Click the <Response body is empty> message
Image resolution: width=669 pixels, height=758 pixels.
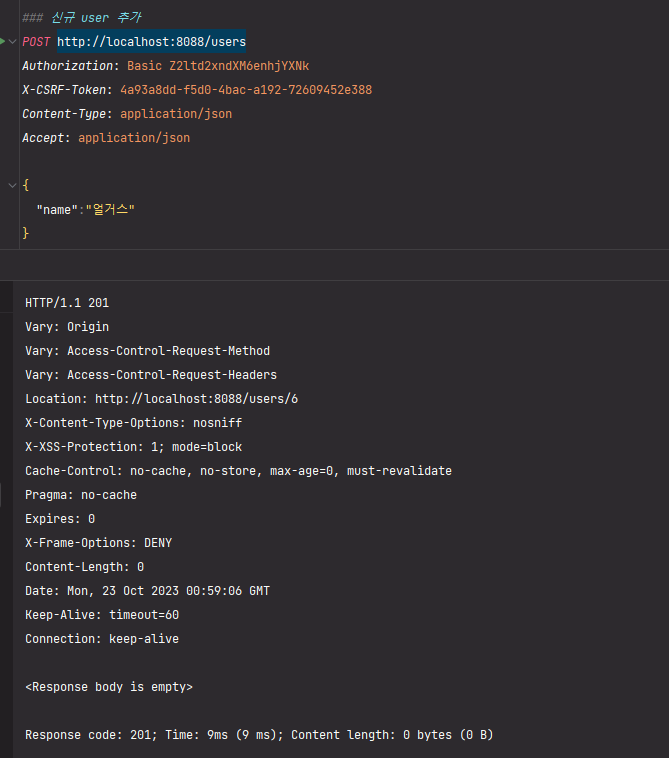coord(109,687)
